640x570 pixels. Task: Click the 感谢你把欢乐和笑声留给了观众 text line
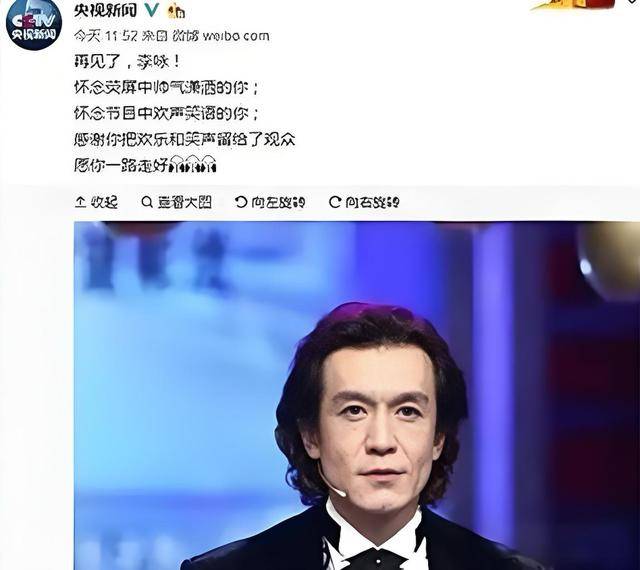(184, 140)
